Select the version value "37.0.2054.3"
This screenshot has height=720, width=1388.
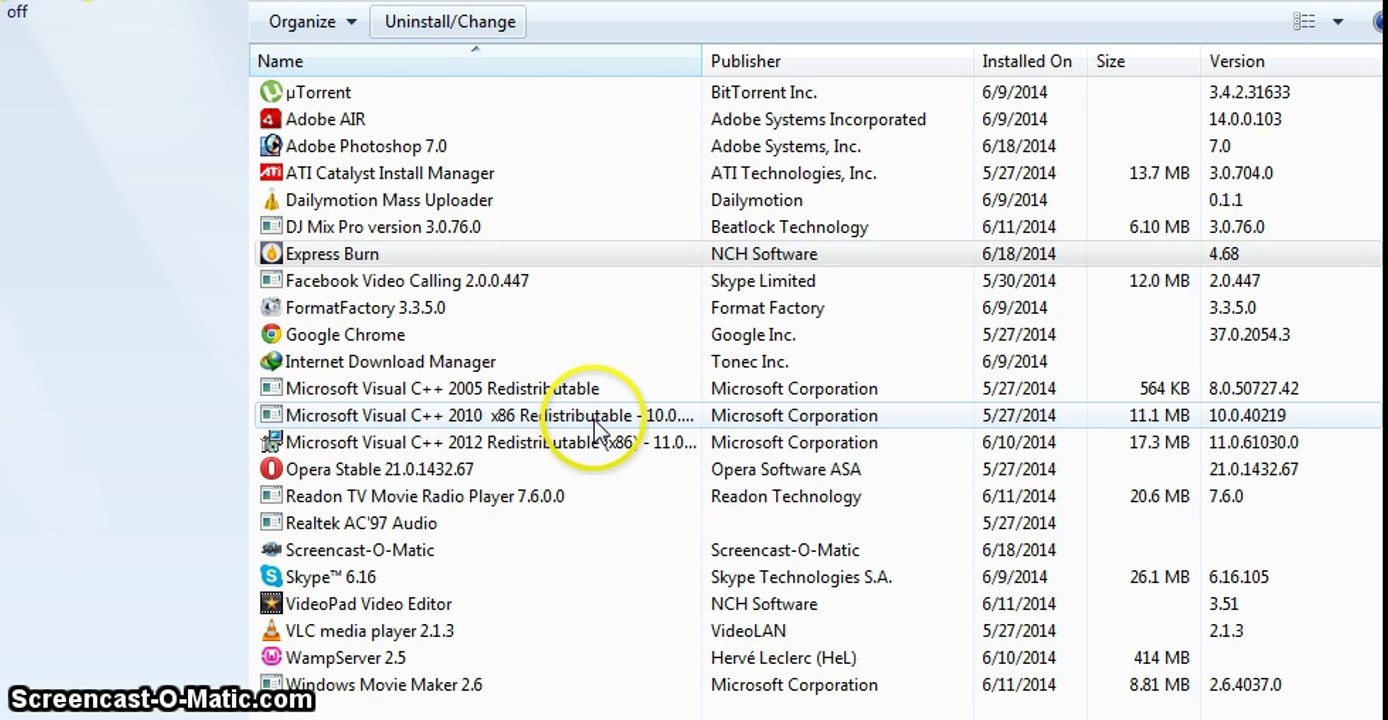[1249, 335]
